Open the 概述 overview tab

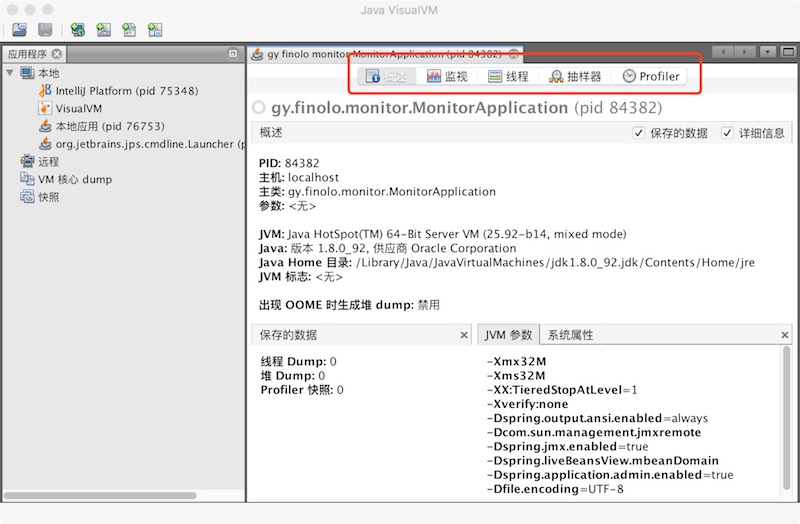pyautogui.click(x=387, y=77)
